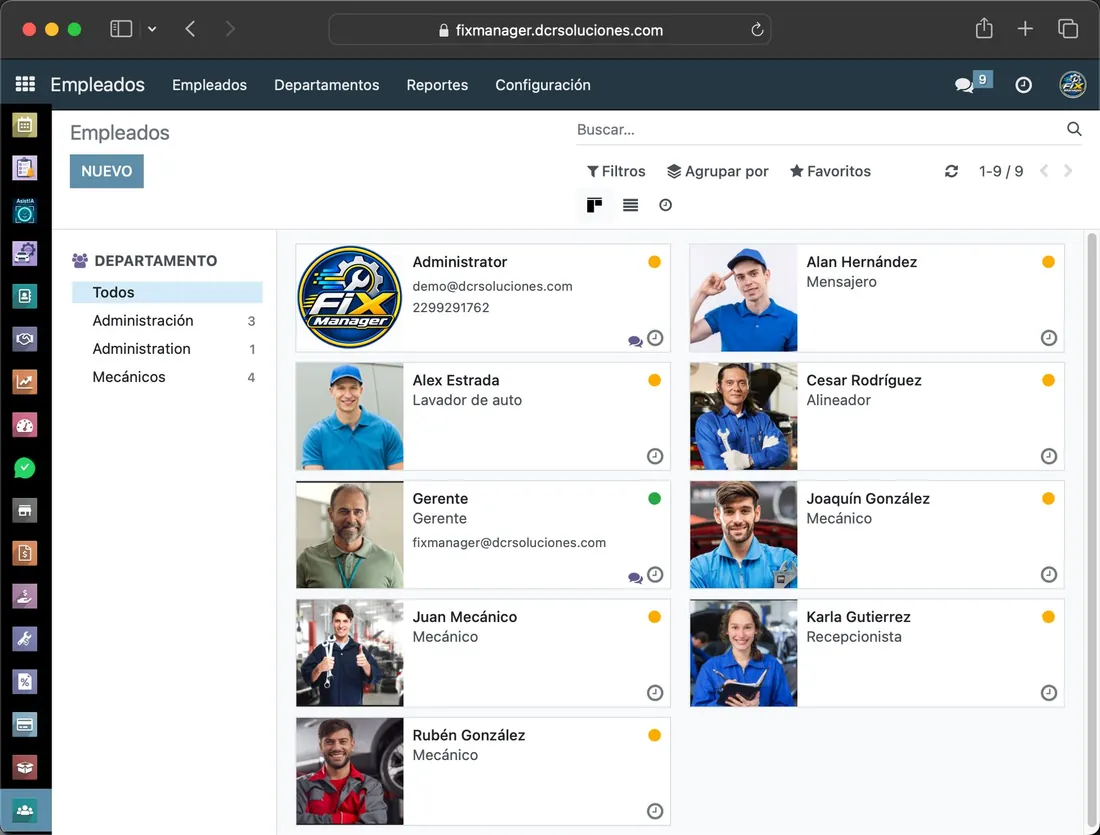Click the NUEVO button
Image resolution: width=1100 pixels, height=835 pixels.
point(107,171)
